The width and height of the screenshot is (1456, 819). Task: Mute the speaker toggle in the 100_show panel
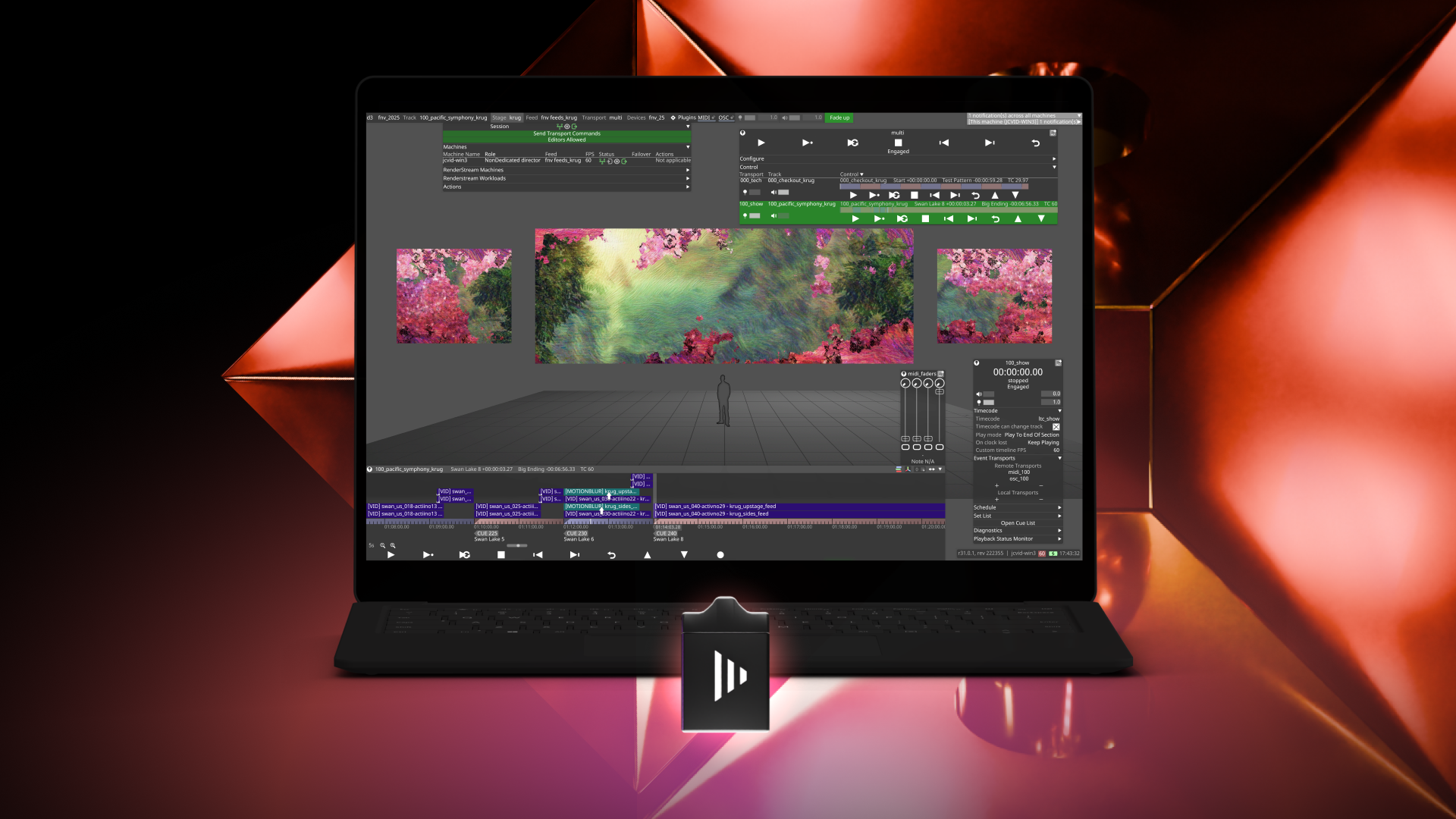coord(979,394)
